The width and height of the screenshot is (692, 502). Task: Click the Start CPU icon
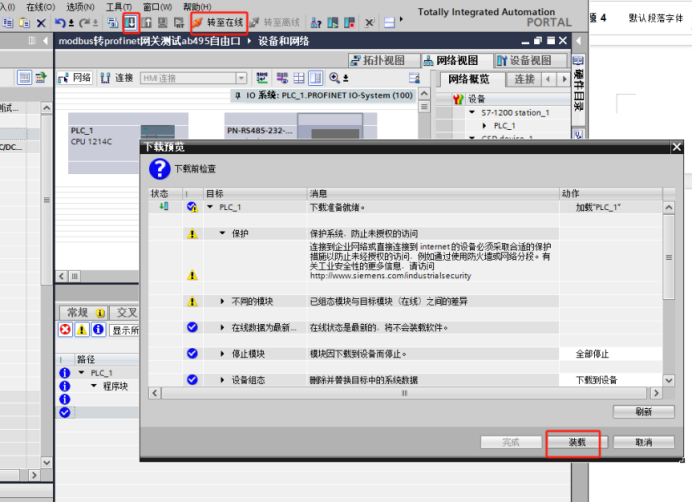[x=333, y=23]
